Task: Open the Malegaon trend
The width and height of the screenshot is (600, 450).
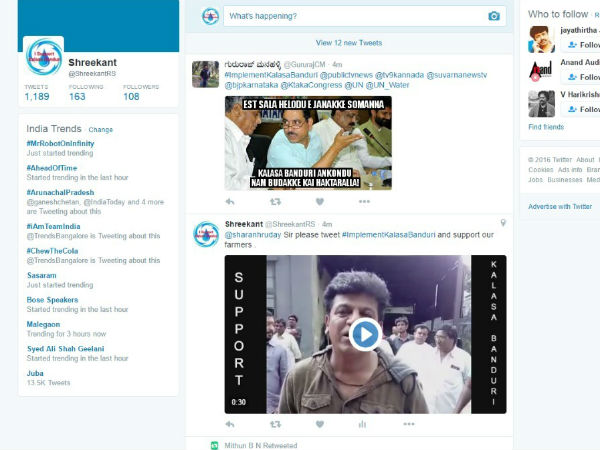Action: [43, 324]
